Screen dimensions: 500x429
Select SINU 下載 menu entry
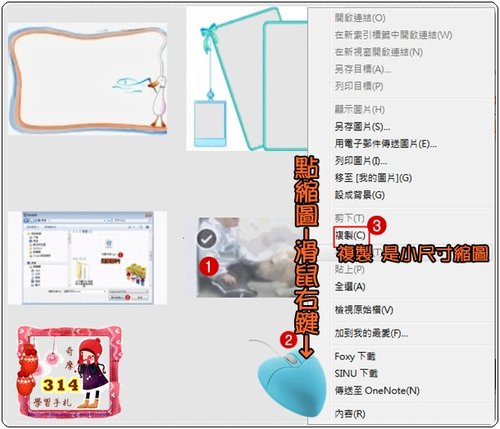point(356,373)
